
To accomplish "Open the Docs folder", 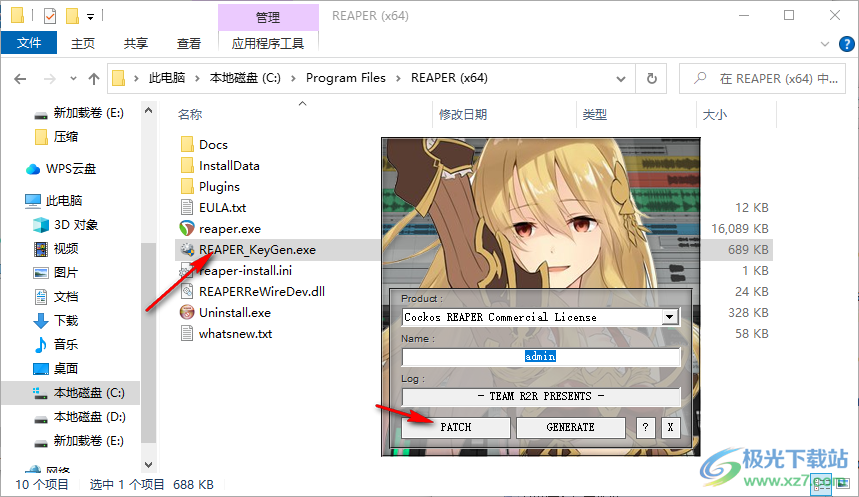I will [213, 145].
